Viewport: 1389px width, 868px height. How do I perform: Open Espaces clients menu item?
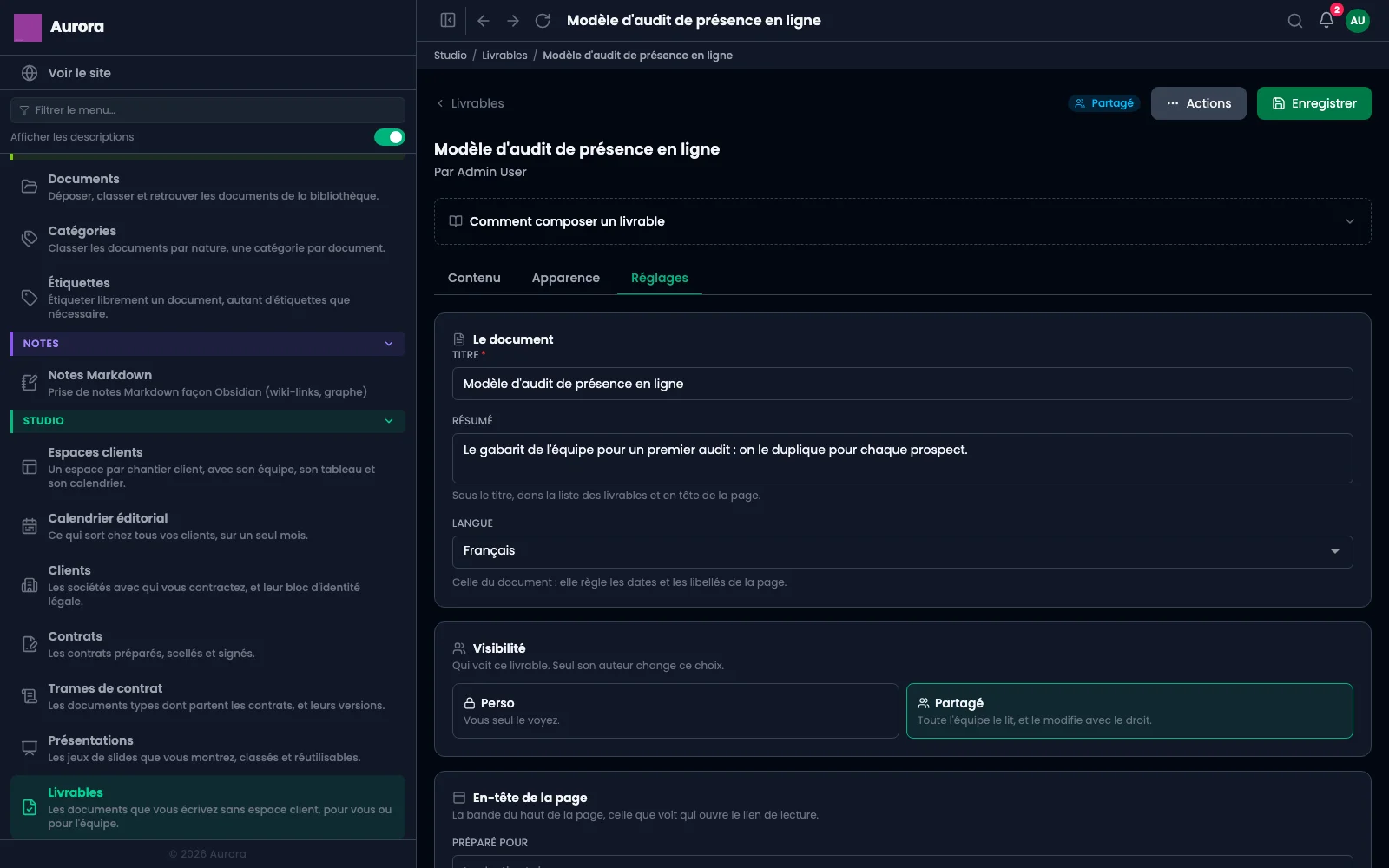[x=207, y=467]
